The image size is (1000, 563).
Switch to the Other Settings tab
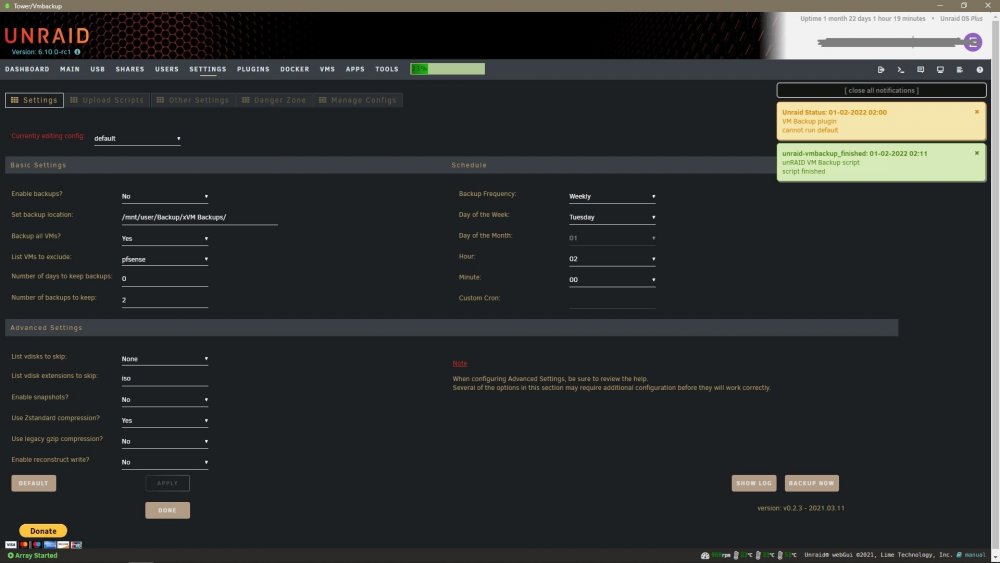pos(193,100)
